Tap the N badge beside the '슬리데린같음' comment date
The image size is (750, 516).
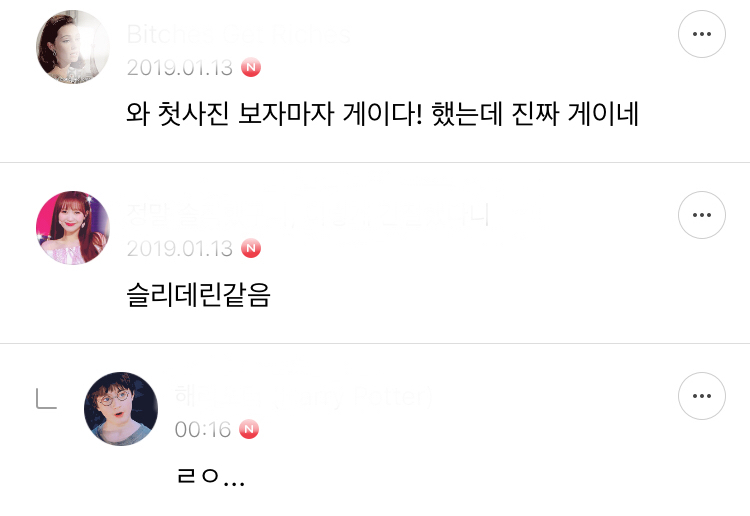[x=251, y=248]
